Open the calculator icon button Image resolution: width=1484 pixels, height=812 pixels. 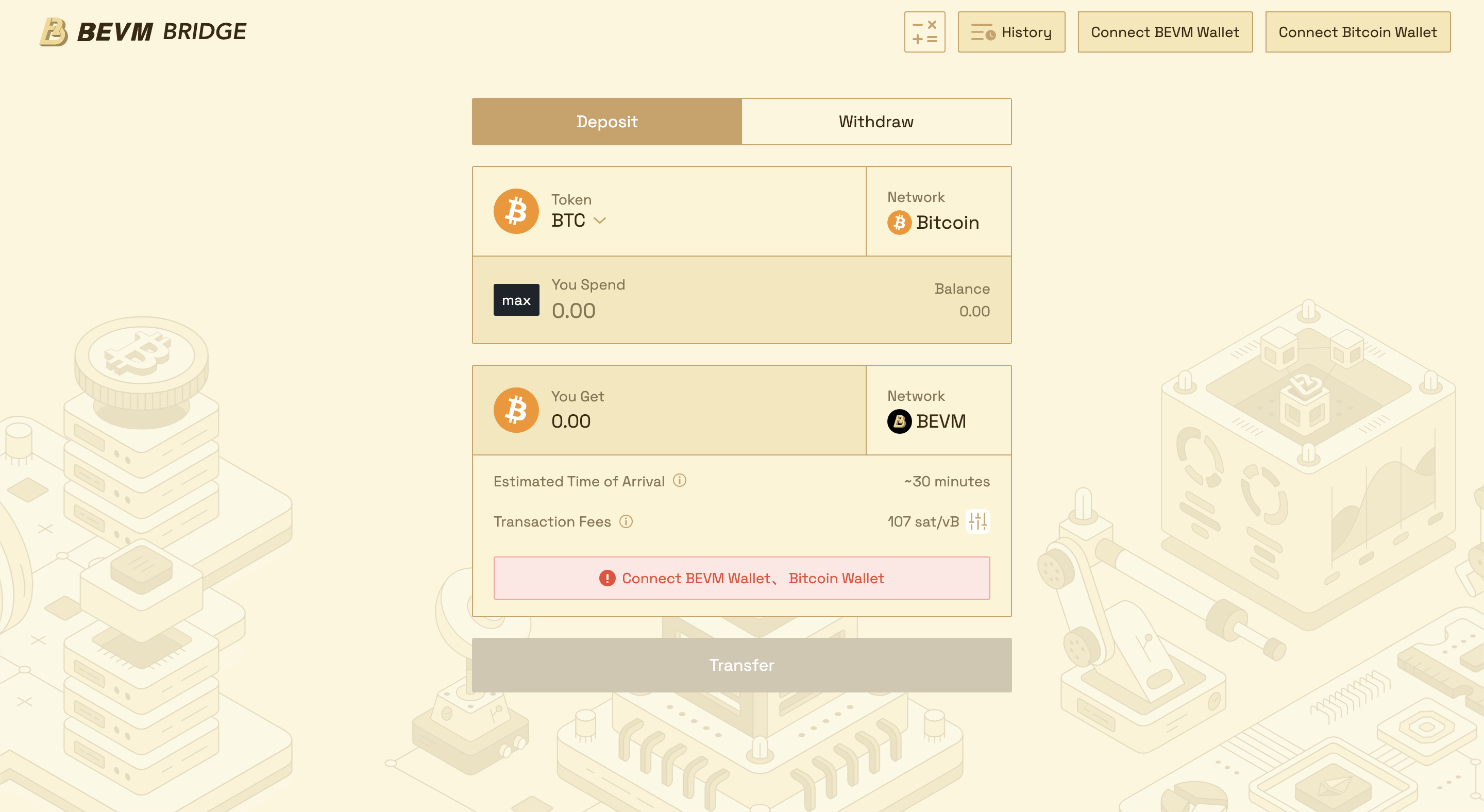924,31
